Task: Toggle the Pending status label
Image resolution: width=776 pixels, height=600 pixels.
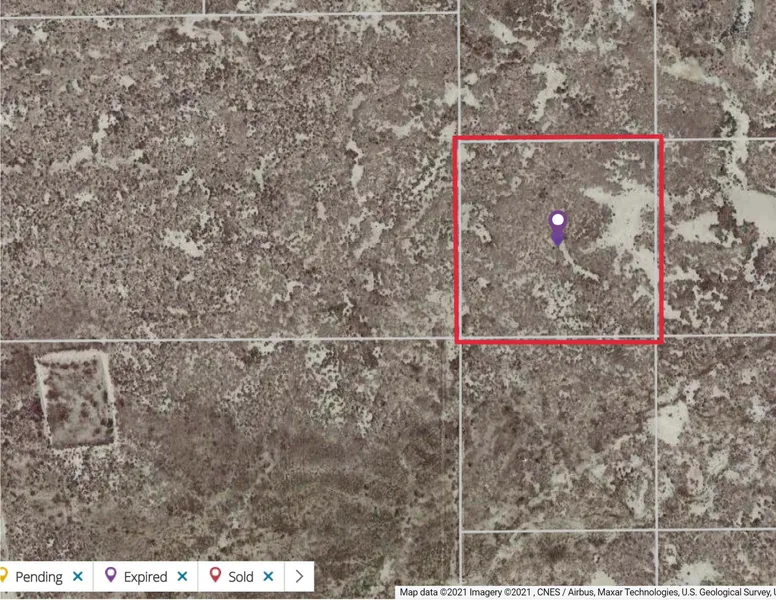Action: click(39, 577)
